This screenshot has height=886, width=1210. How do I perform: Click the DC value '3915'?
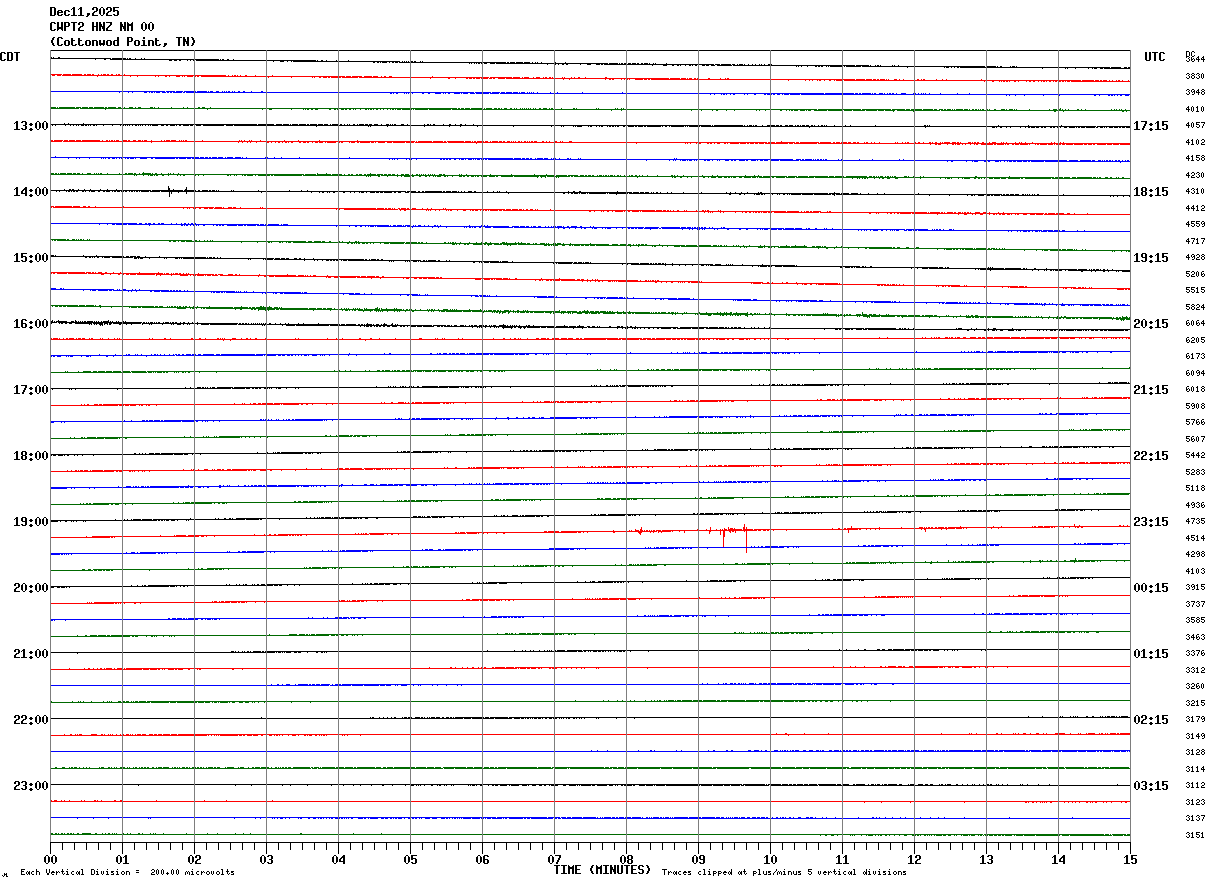(1195, 588)
